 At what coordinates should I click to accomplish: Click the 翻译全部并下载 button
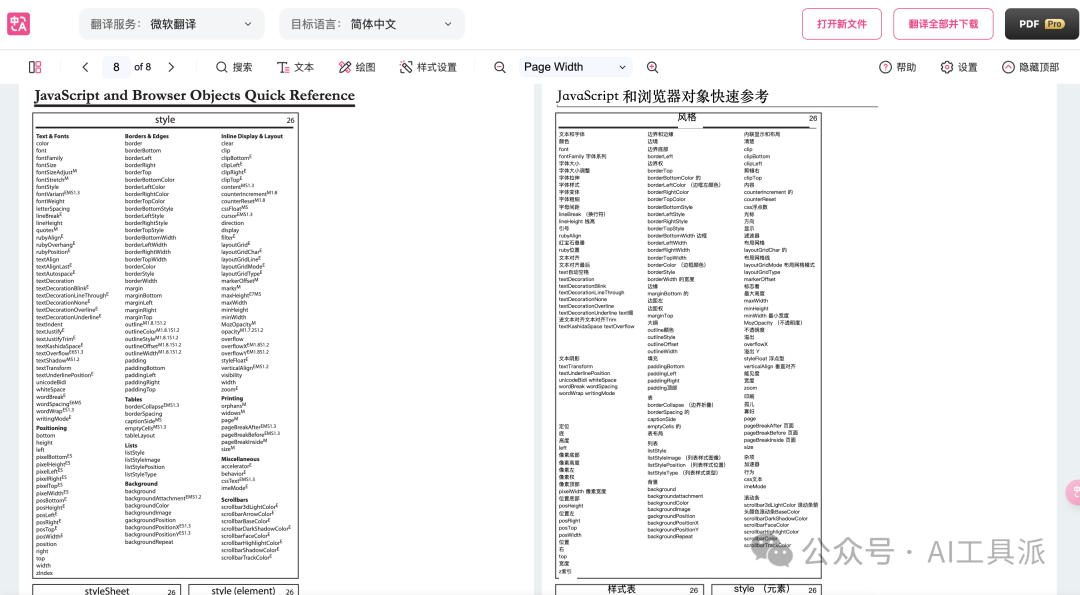[943, 24]
